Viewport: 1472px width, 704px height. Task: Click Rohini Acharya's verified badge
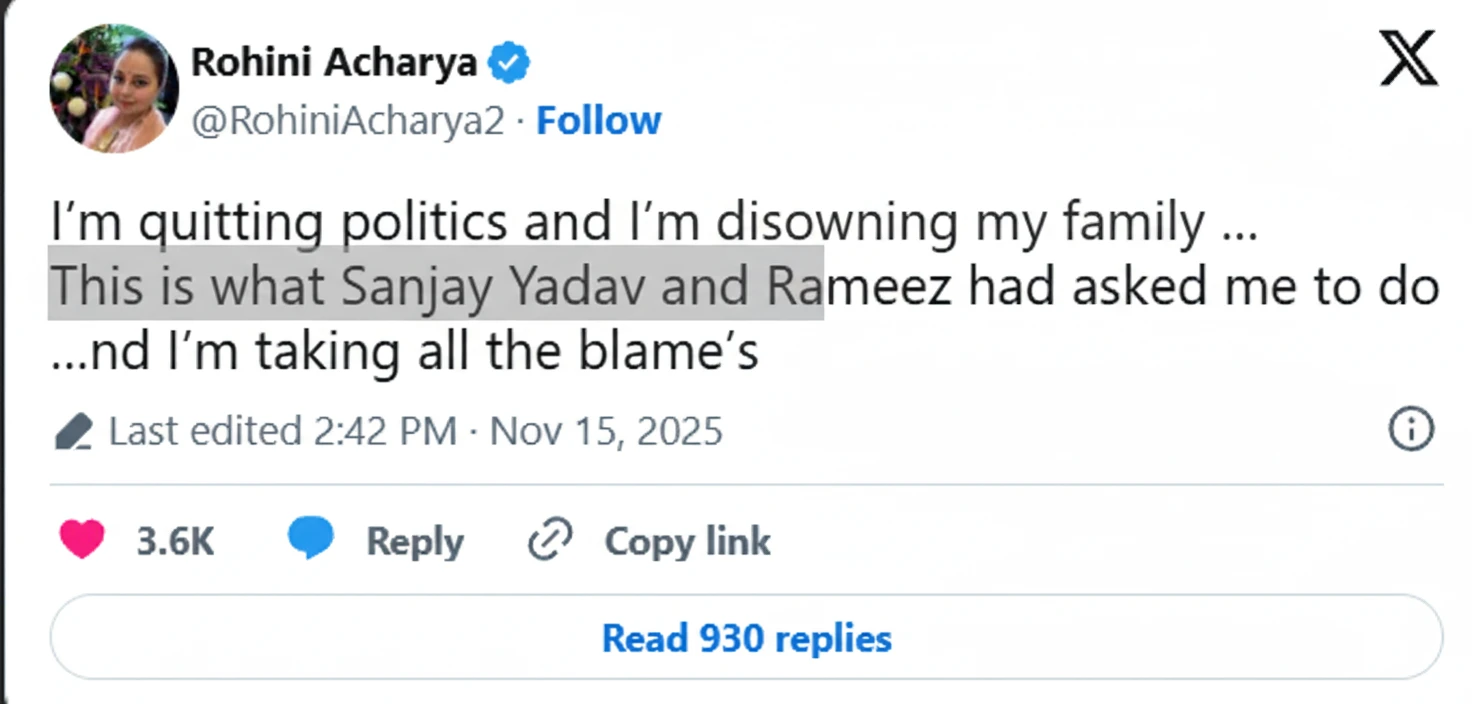509,60
